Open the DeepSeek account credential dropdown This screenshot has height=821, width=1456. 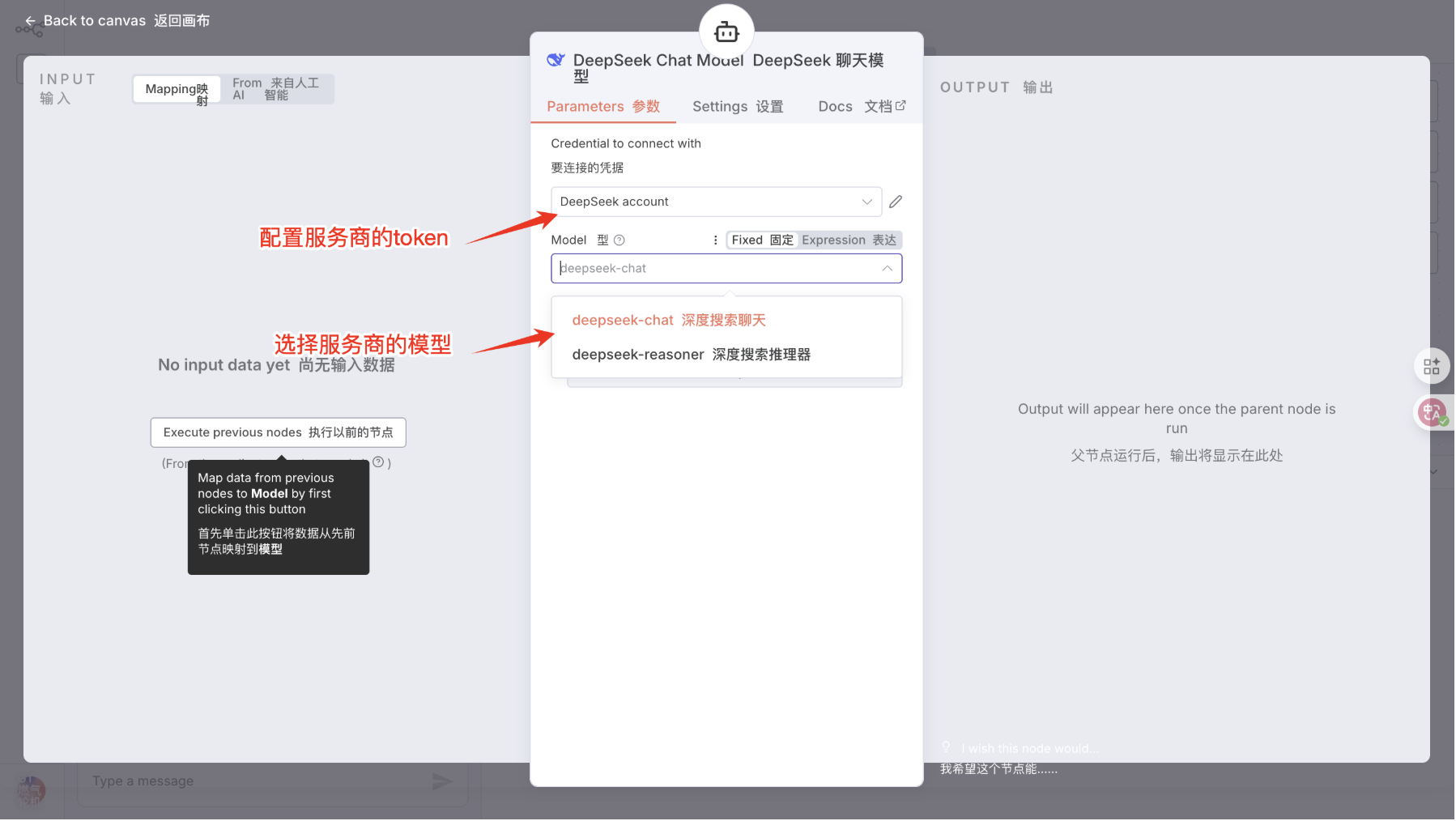pos(716,202)
